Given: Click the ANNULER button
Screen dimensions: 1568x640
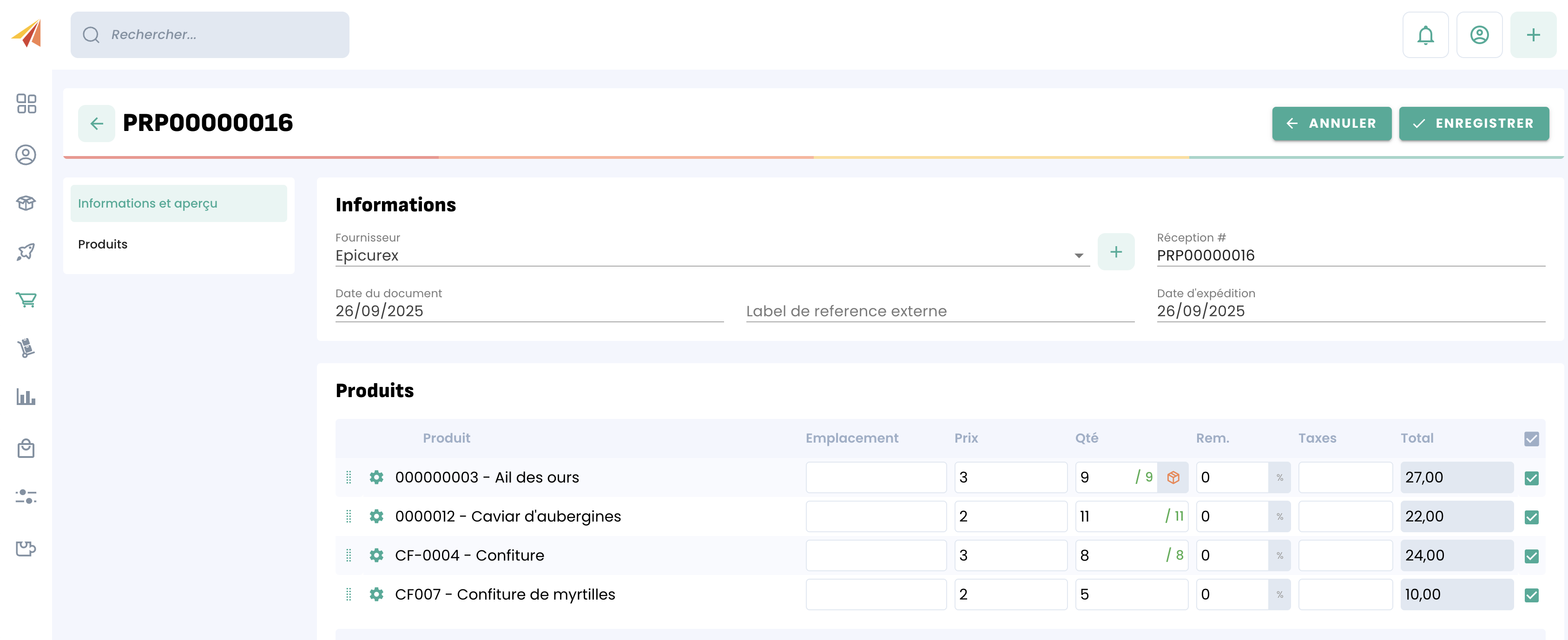Looking at the screenshot, I should [x=1331, y=124].
